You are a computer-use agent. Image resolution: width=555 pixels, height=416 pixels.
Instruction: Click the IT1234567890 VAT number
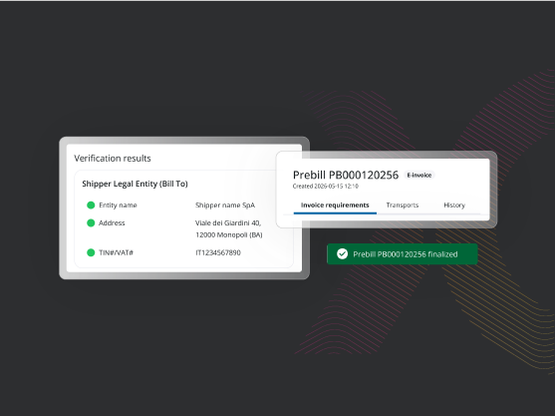click(x=218, y=252)
